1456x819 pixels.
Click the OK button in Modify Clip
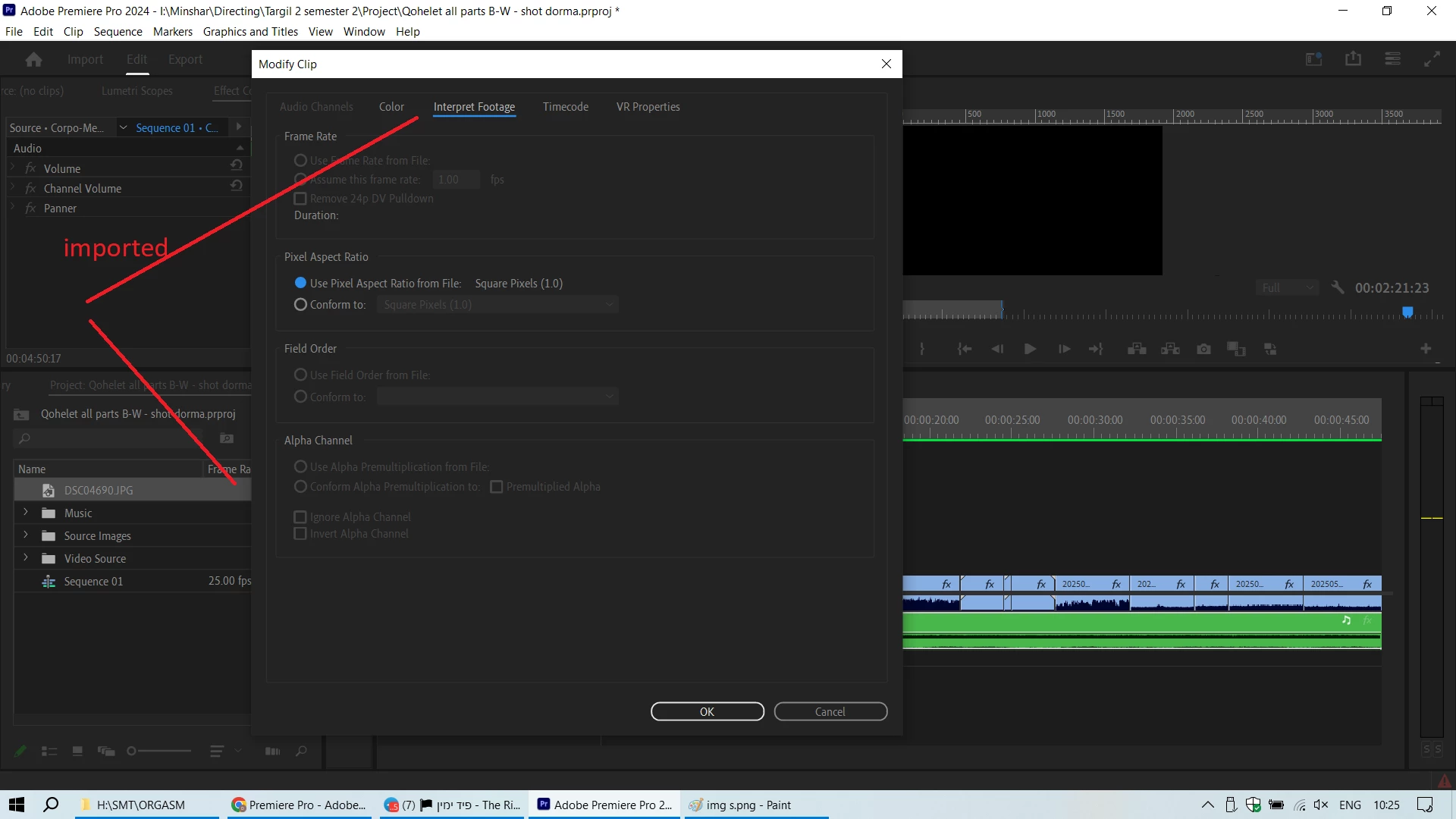pos(707,711)
